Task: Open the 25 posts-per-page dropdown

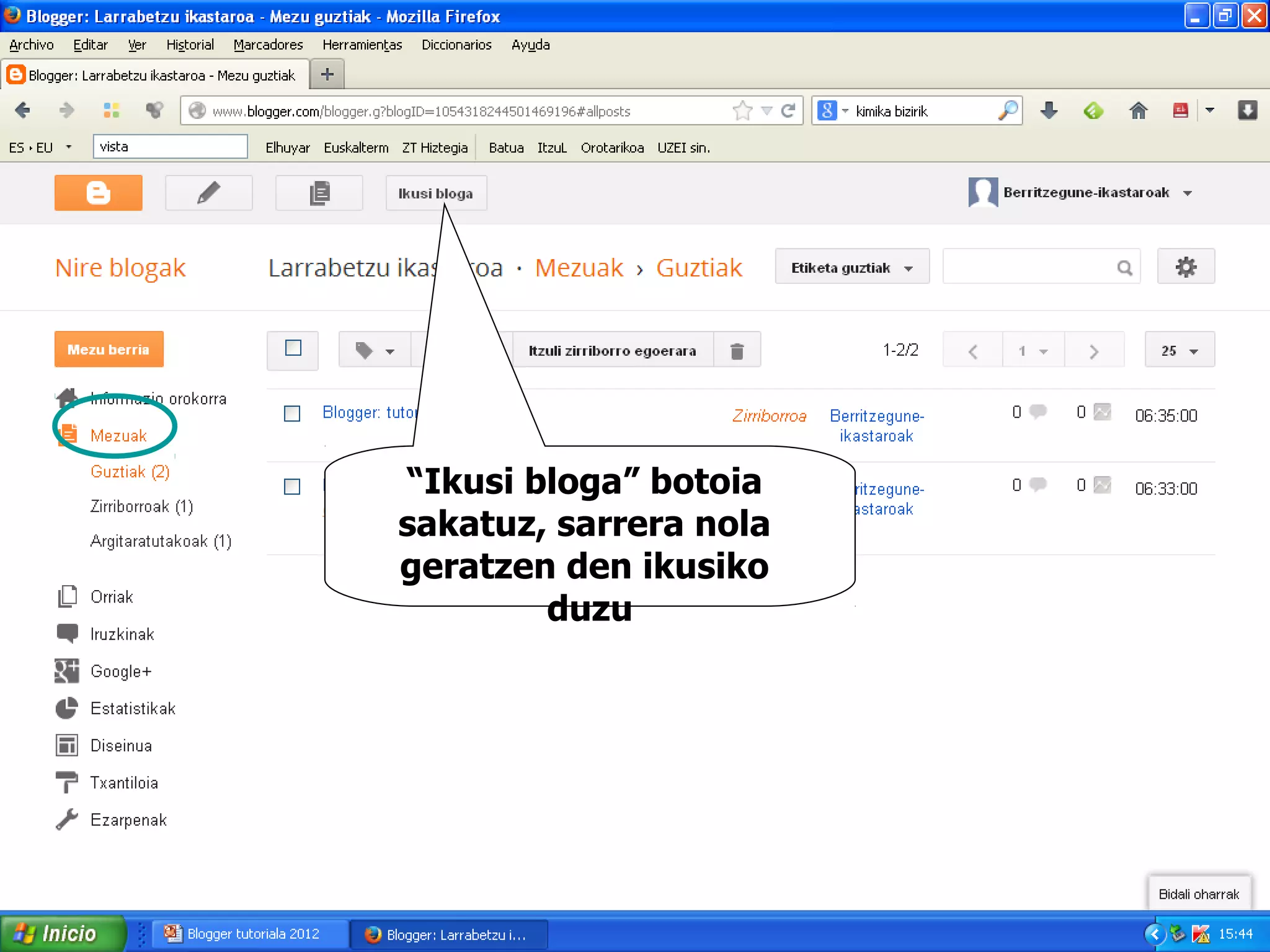Action: [x=1179, y=351]
